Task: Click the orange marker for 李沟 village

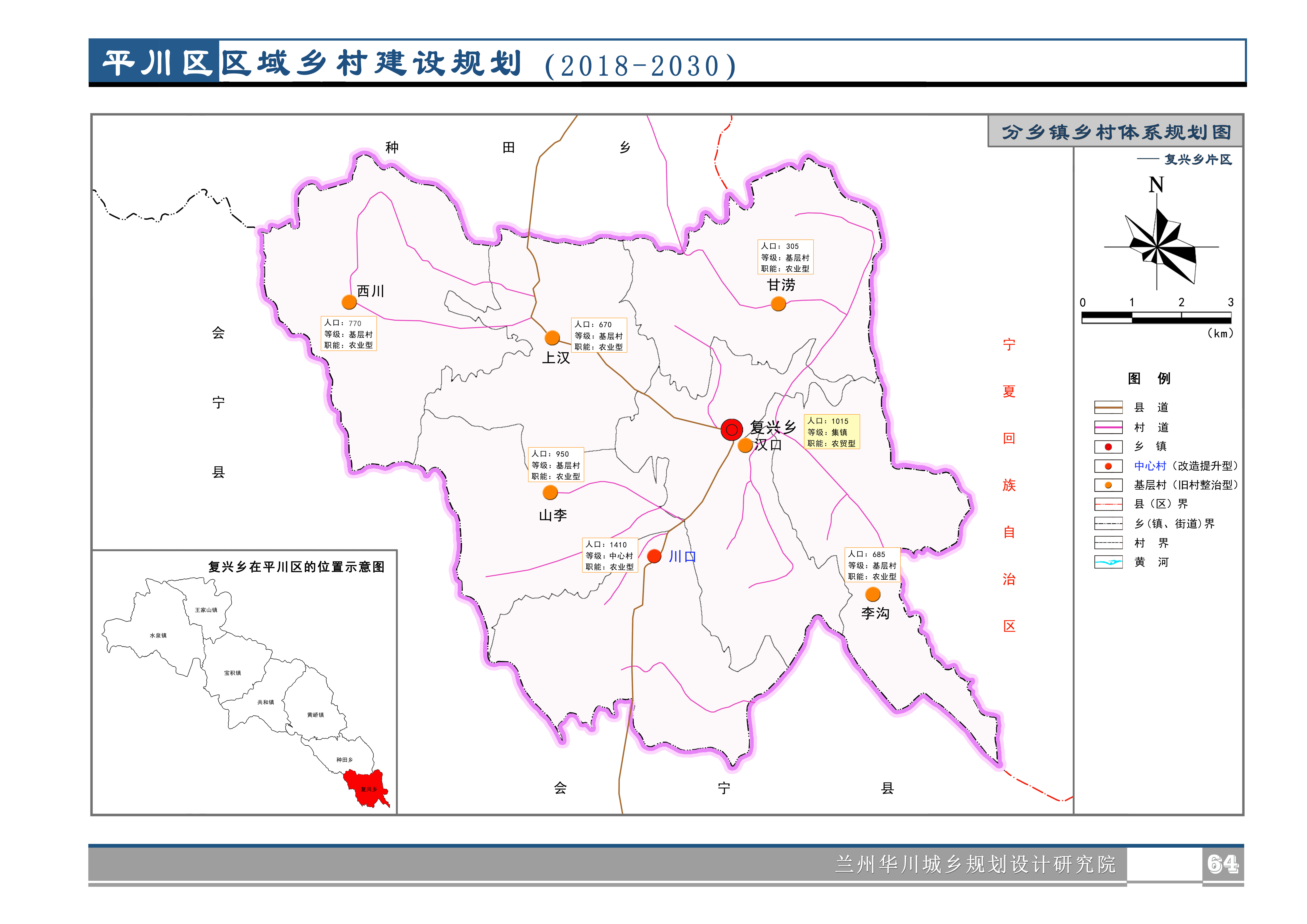Action: pos(873,594)
